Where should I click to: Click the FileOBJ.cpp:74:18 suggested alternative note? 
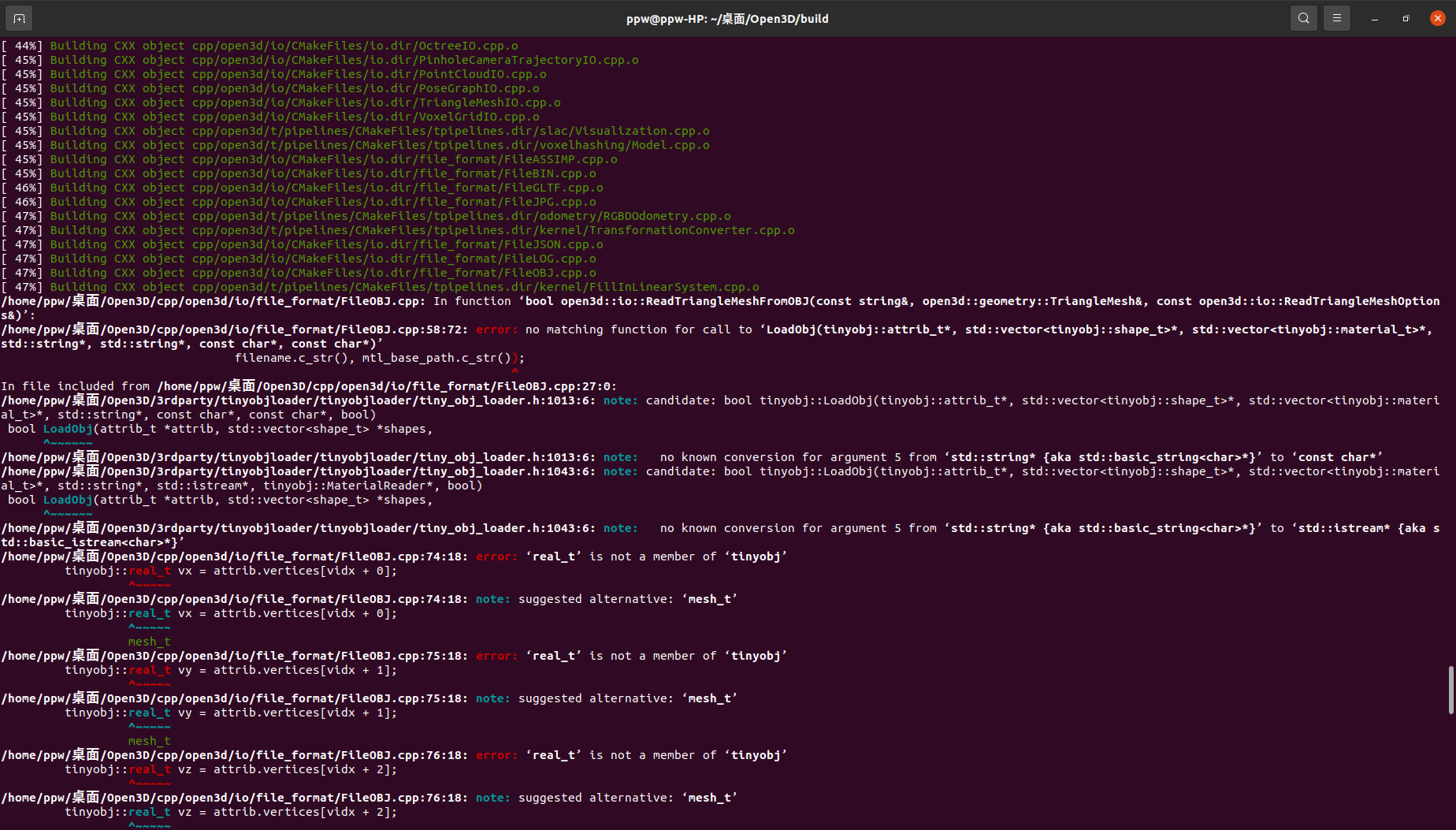(x=370, y=599)
